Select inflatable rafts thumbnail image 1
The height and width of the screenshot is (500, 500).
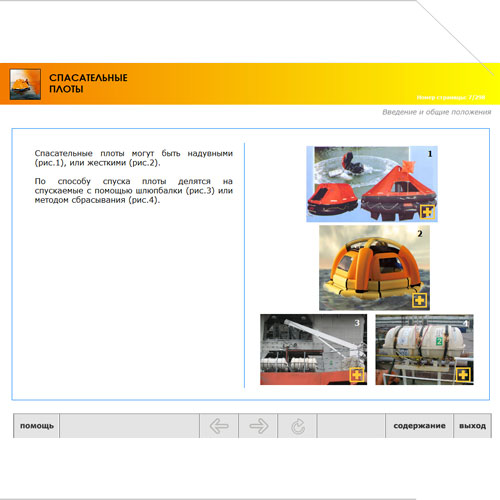(372, 184)
